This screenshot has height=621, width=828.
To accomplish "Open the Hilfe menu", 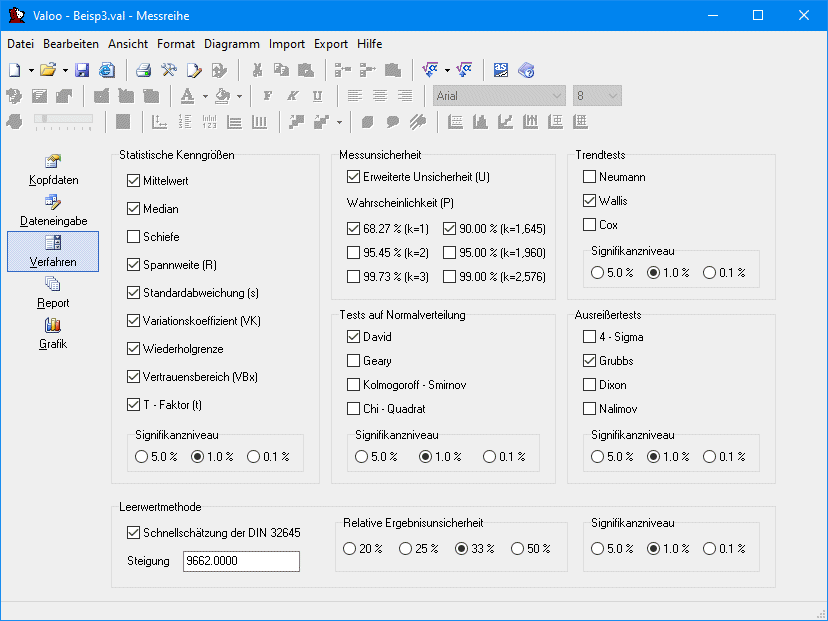I will (x=370, y=44).
